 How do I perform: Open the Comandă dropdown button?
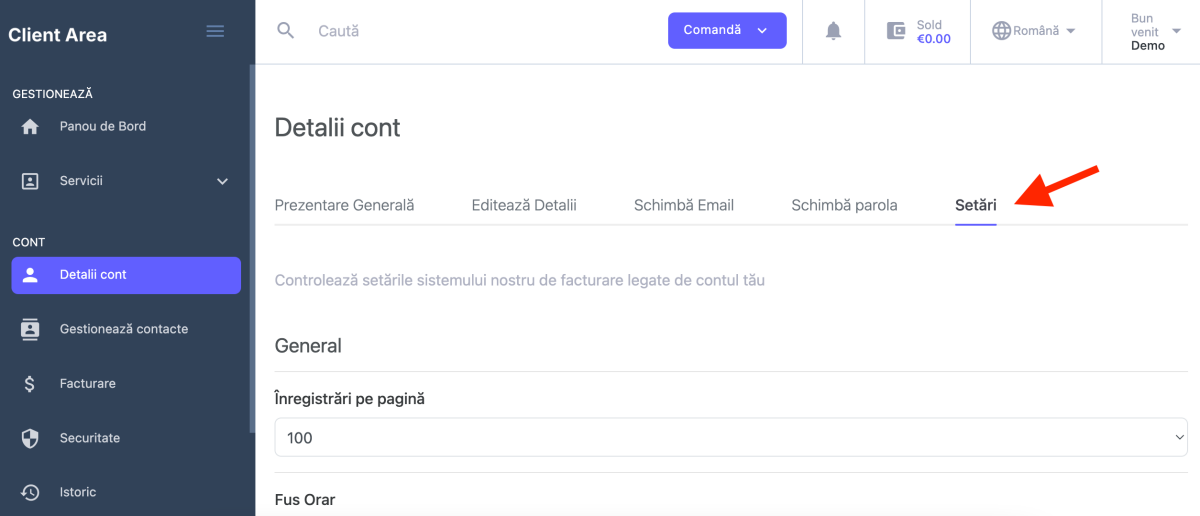point(727,31)
